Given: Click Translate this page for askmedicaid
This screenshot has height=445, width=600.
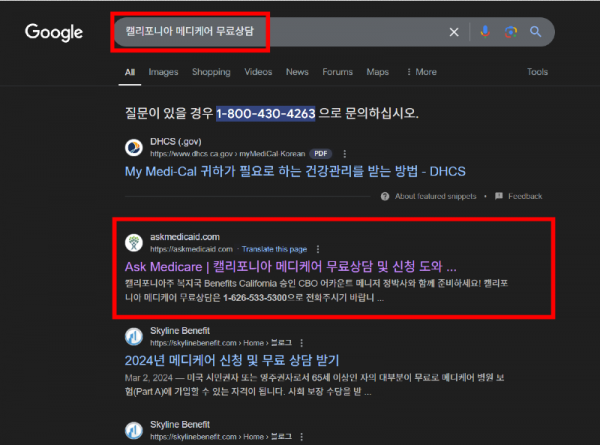Looking at the screenshot, I should pos(274,248).
